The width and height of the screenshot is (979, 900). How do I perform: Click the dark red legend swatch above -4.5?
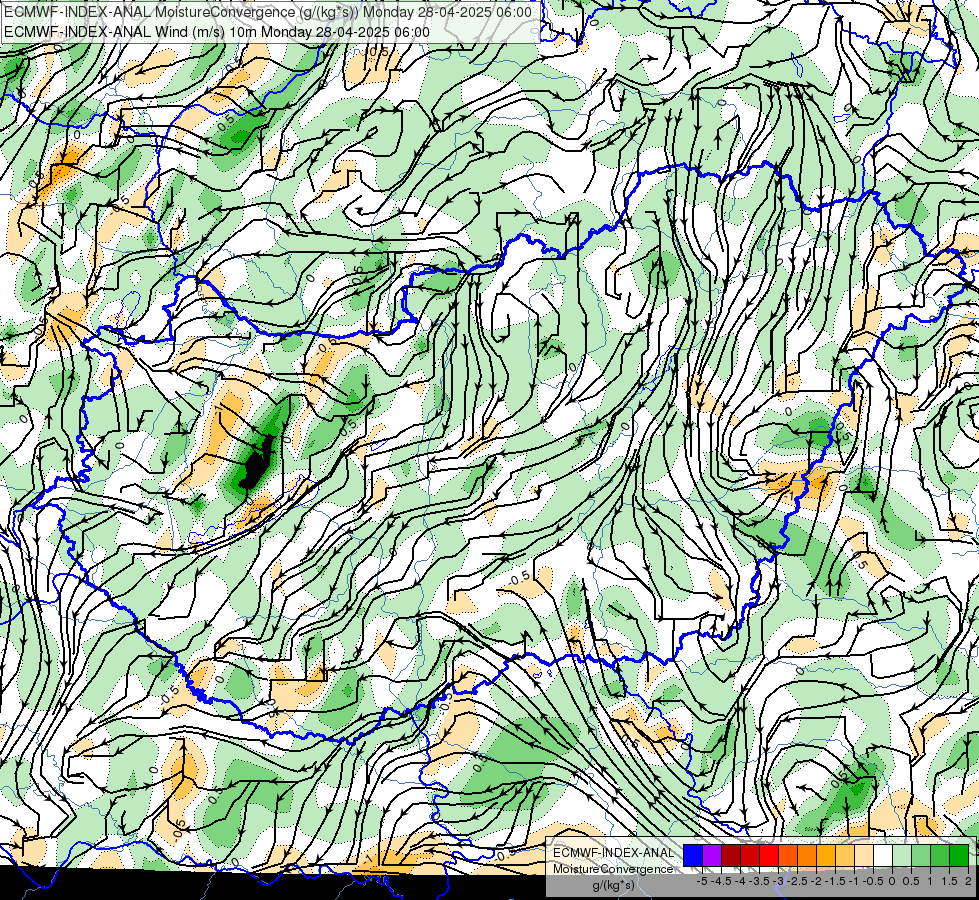(731, 855)
